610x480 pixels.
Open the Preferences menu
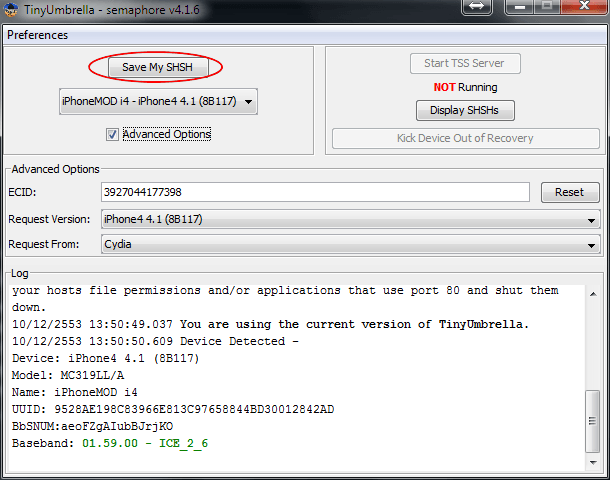[x=38, y=35]
